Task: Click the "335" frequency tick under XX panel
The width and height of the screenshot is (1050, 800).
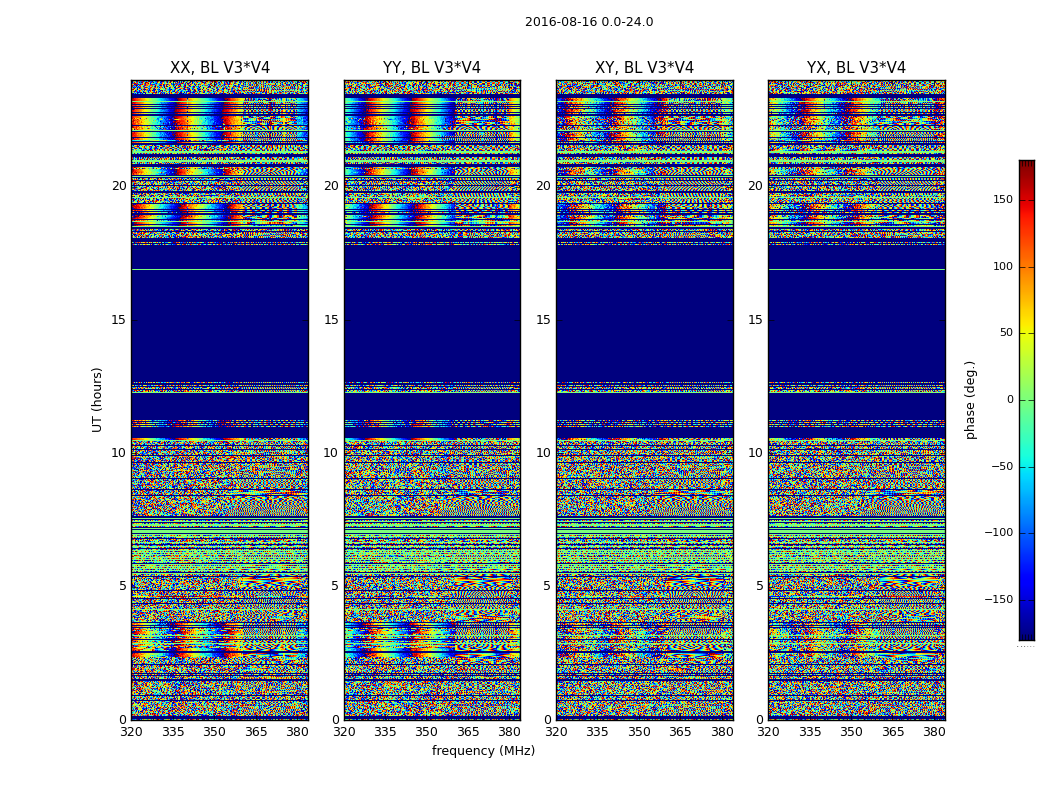Action: [x=173, y=732]
